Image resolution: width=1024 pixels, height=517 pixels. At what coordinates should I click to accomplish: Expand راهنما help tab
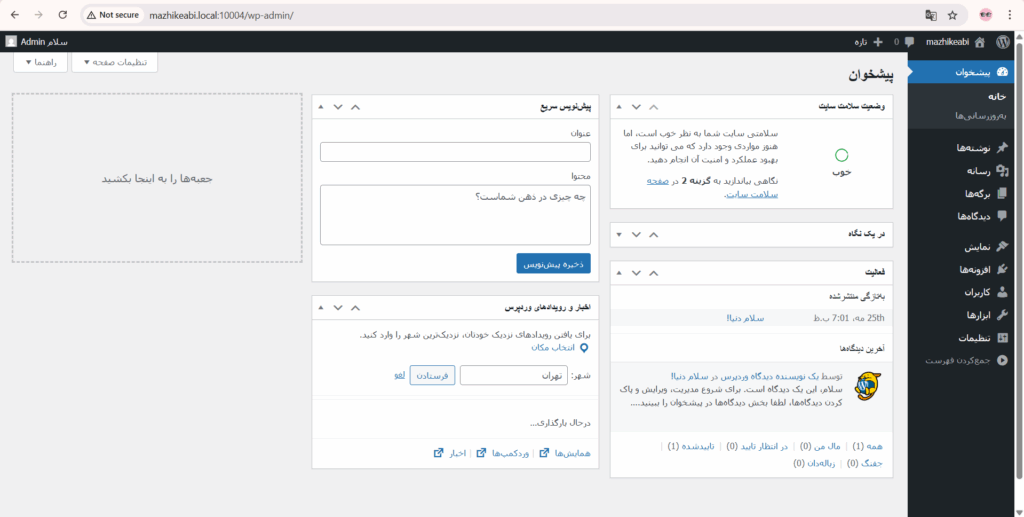(x=40, y=62)
